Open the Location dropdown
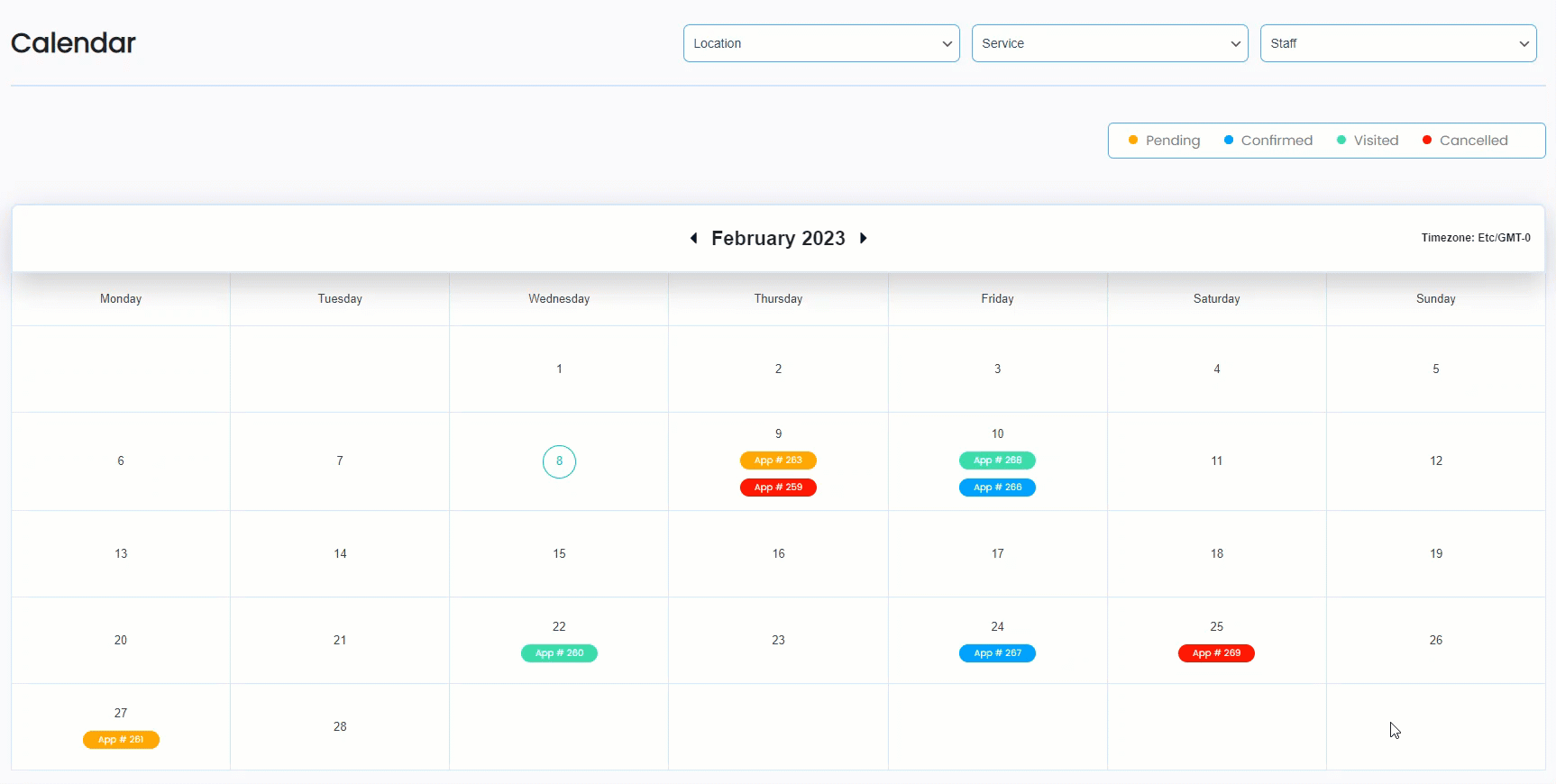 [821, 43]
